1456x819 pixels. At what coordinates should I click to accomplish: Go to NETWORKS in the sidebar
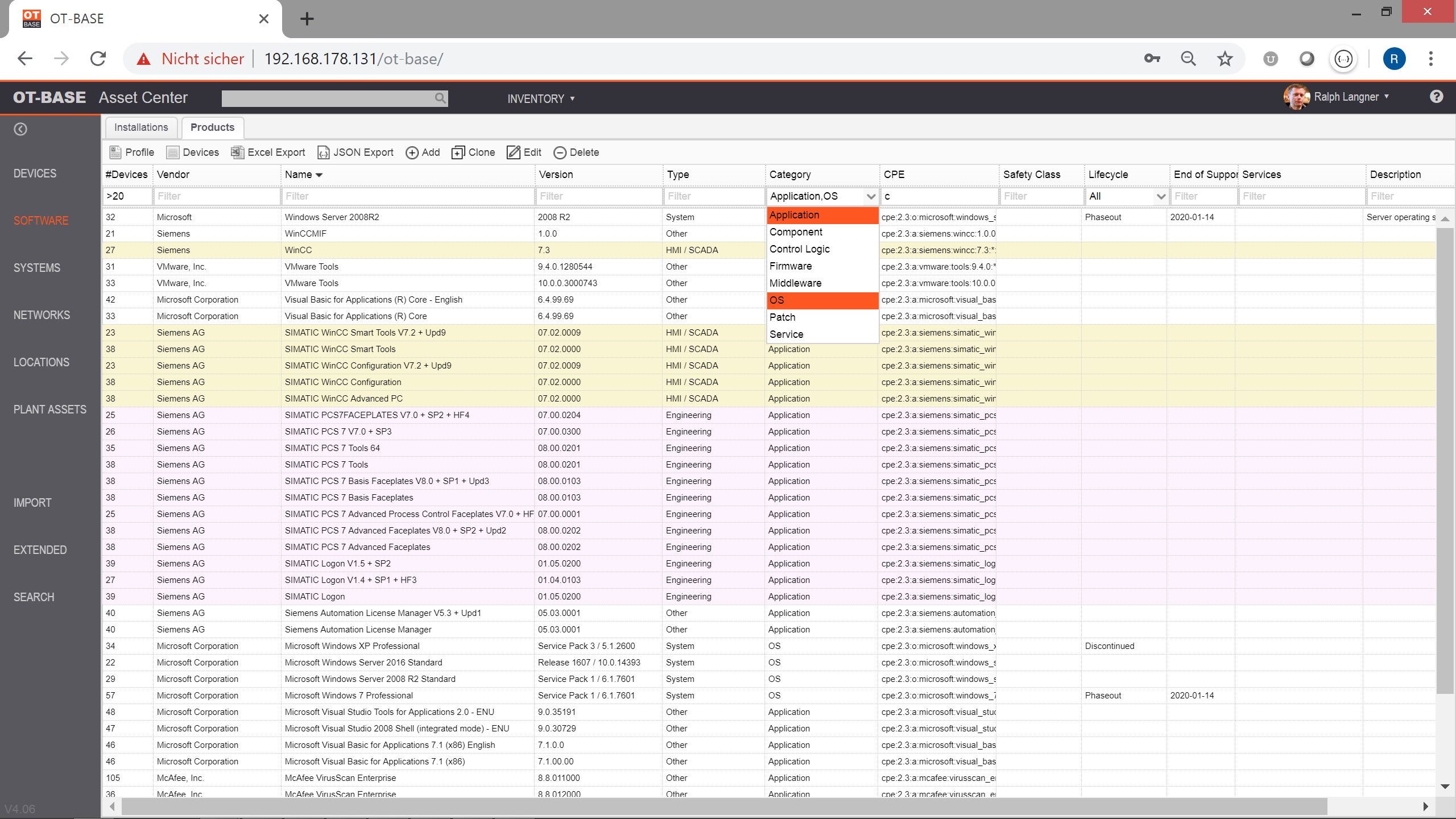[41, 315]
